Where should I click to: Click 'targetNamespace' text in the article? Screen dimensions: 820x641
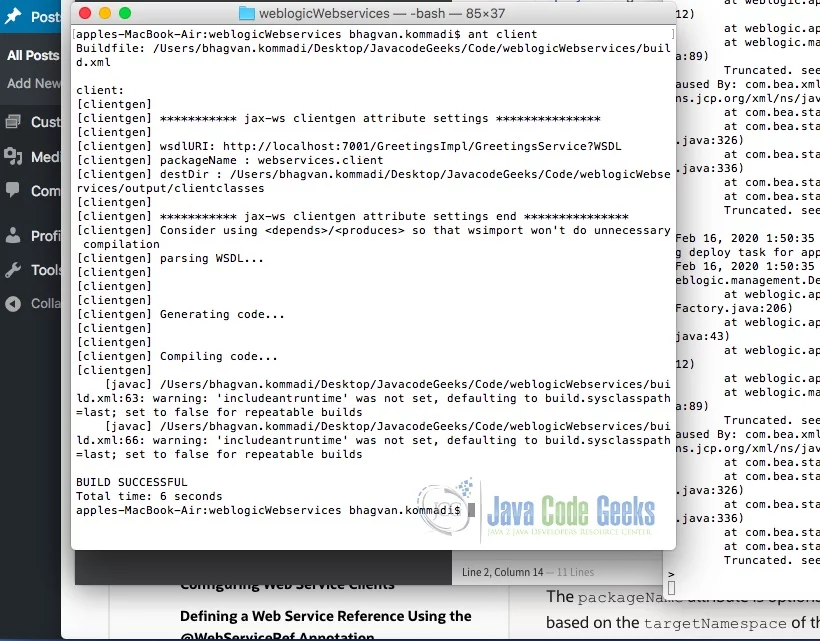click(x=715, y=623)
